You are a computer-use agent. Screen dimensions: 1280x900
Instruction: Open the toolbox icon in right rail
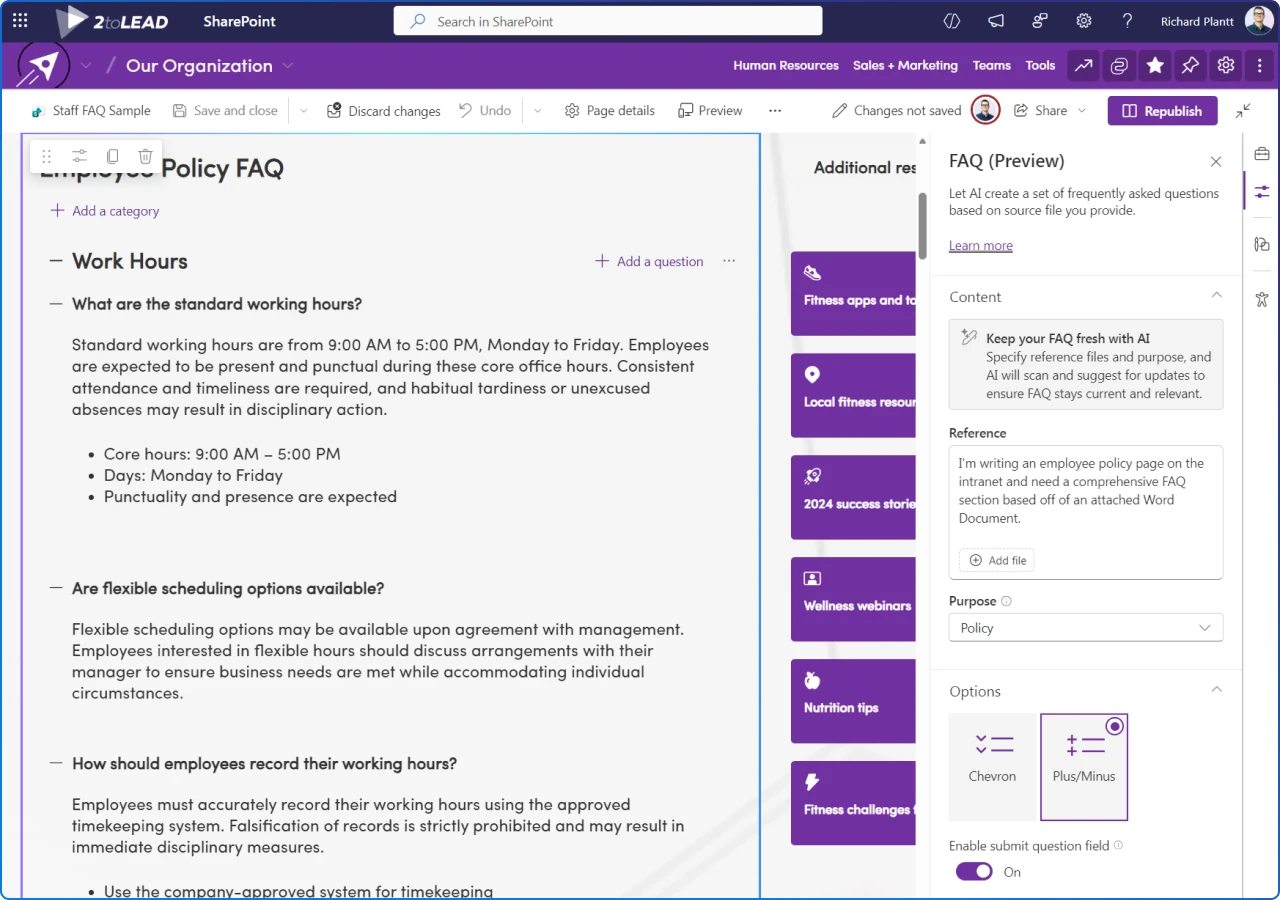(x=1261, y=154)
